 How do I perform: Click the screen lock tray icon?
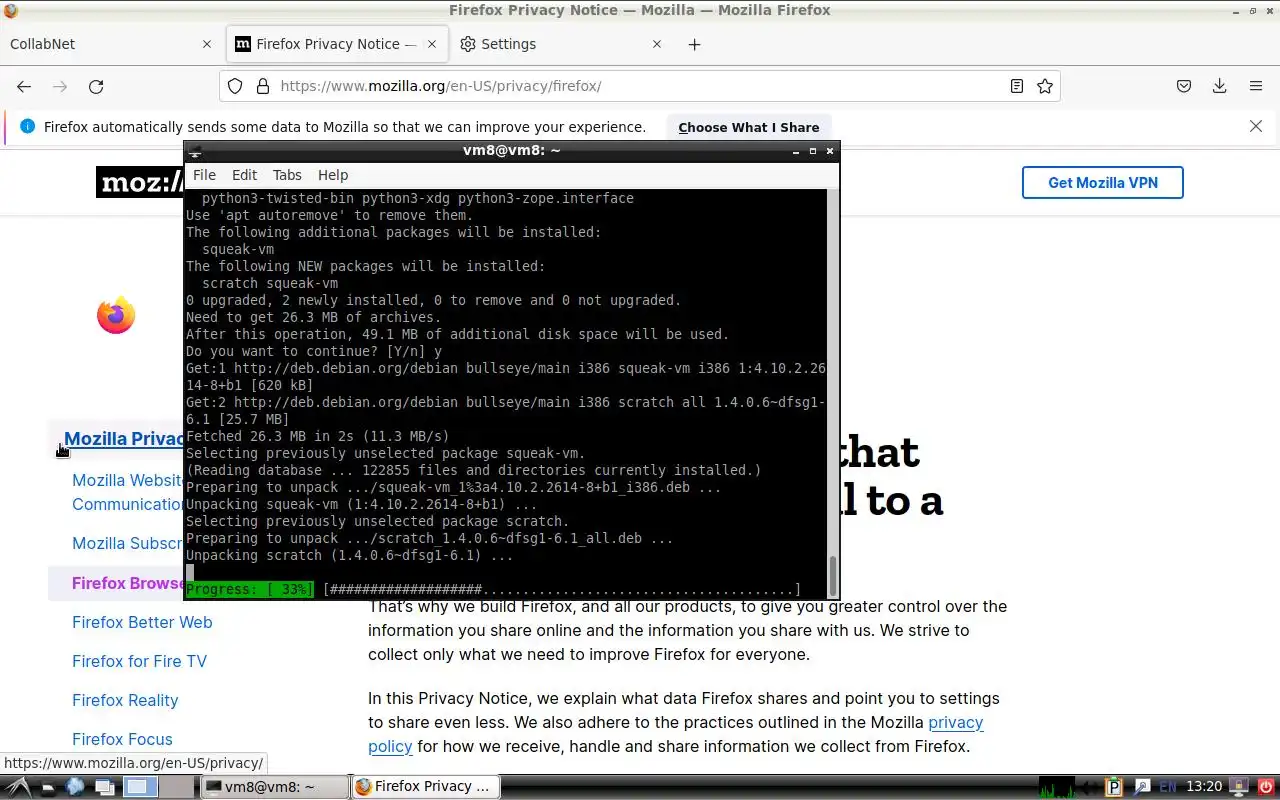[x=1238, y=787]
